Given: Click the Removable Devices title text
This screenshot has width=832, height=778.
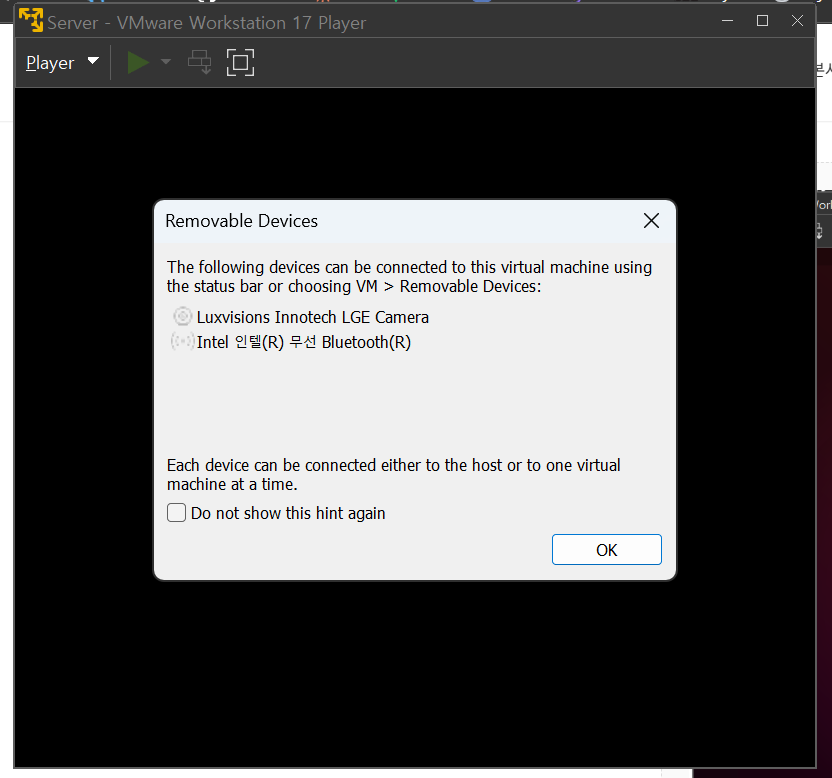Looking at the screenshot, I should pyautogui.click(x=241, y=221).
